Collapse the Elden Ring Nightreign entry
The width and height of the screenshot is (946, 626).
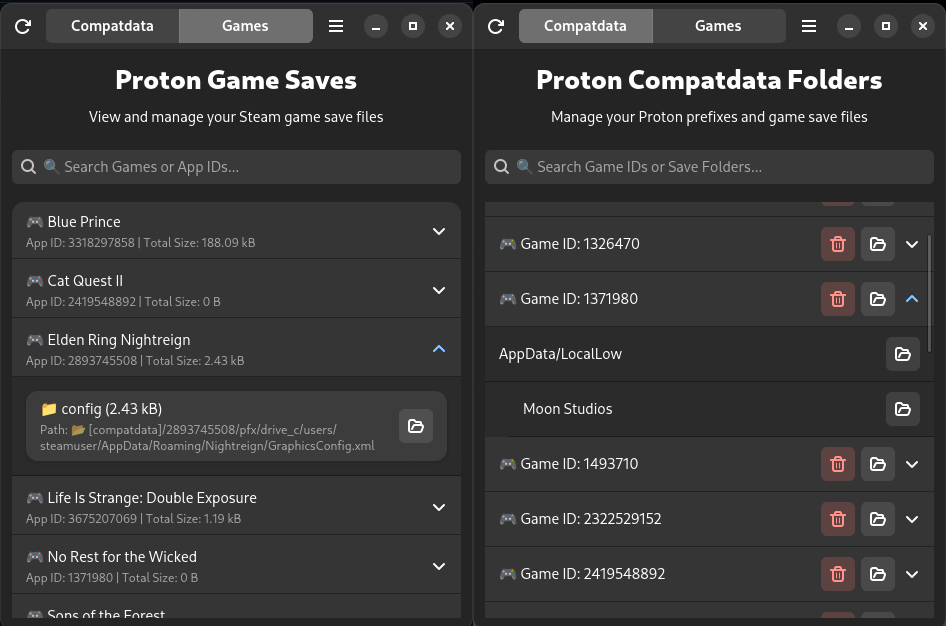coord(438,348)
